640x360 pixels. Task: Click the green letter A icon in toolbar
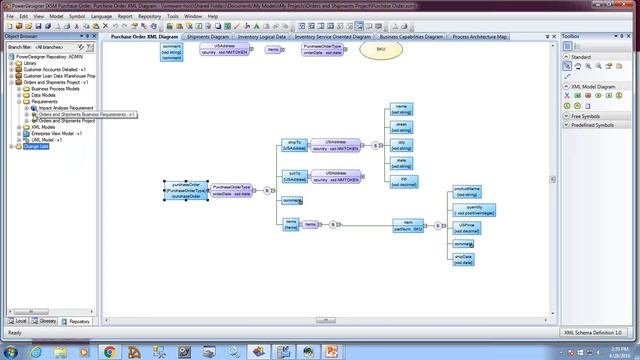coord(256,26)
